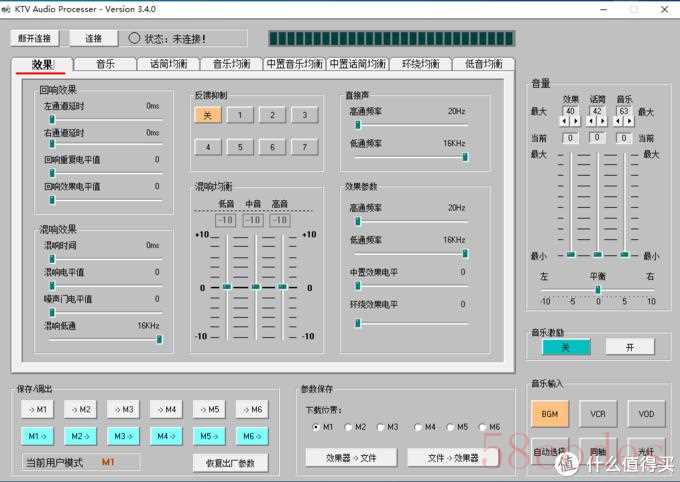
Task: Select VCR music input
Action: coord(598,414)
